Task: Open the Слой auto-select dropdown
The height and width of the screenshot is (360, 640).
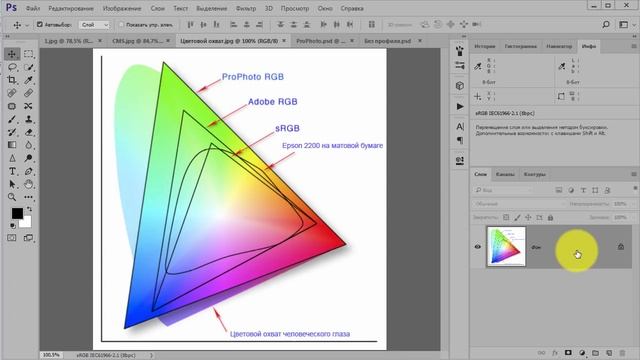Action: 94,25
